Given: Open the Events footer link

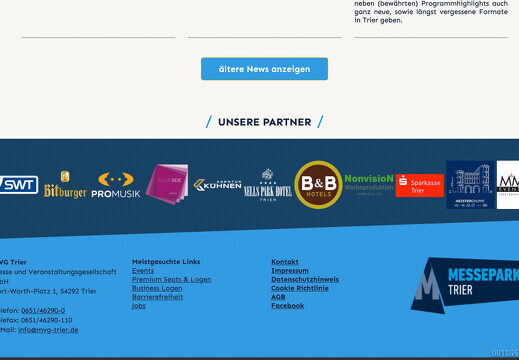Looking at the screenshot, I should (x=143, y=271).
